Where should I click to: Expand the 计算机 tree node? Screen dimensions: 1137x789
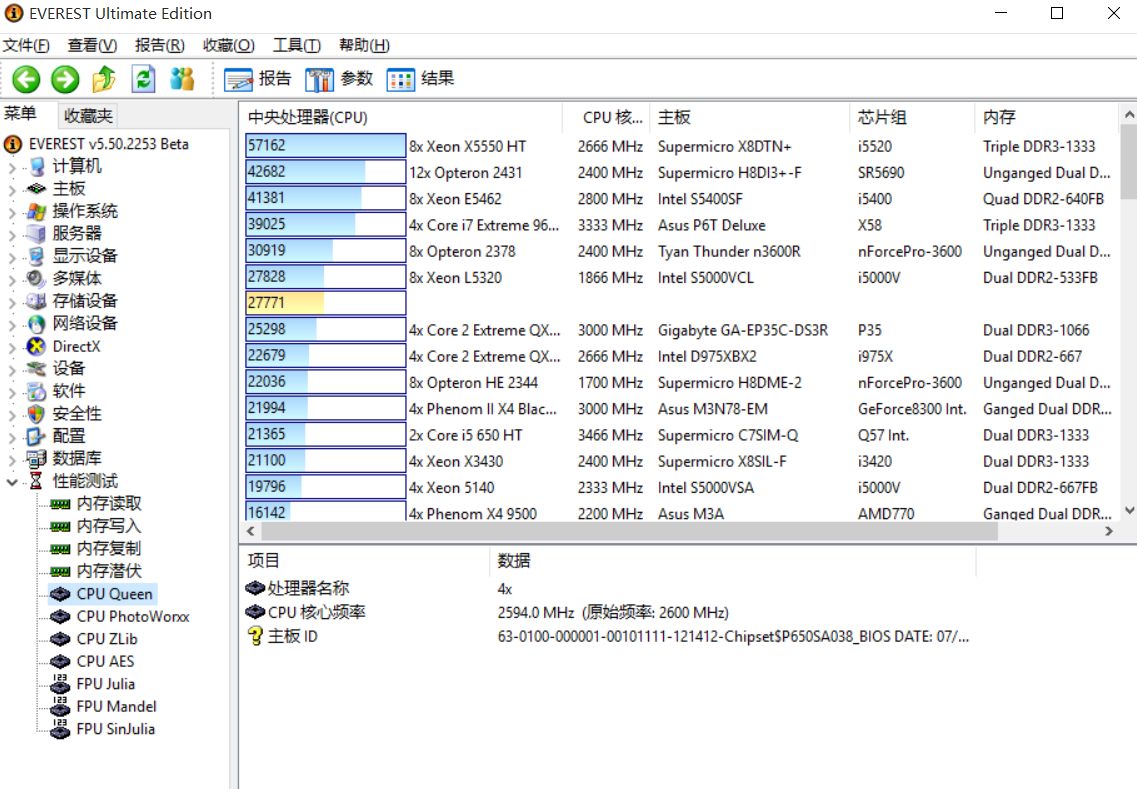coord(12,168)
